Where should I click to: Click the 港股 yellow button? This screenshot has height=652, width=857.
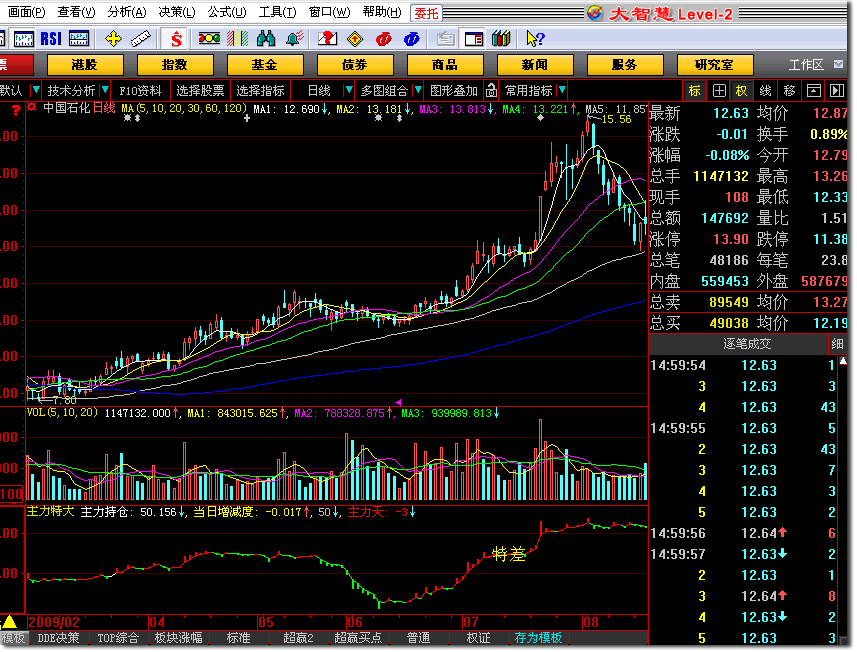(x=85, y=65)
